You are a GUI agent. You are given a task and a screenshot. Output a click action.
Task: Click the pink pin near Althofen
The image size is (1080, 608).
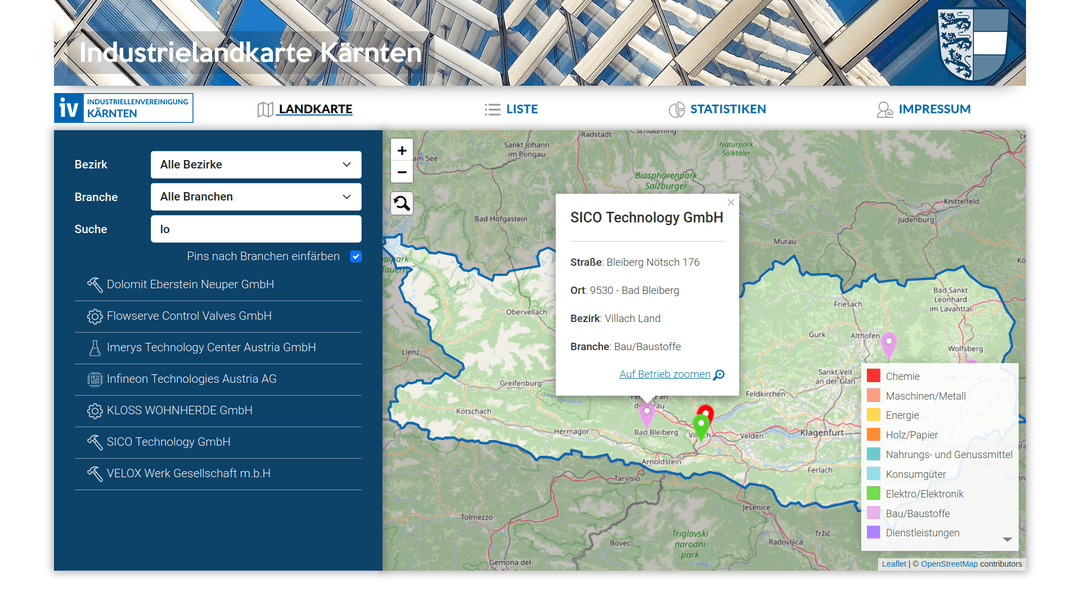point(889,346)
